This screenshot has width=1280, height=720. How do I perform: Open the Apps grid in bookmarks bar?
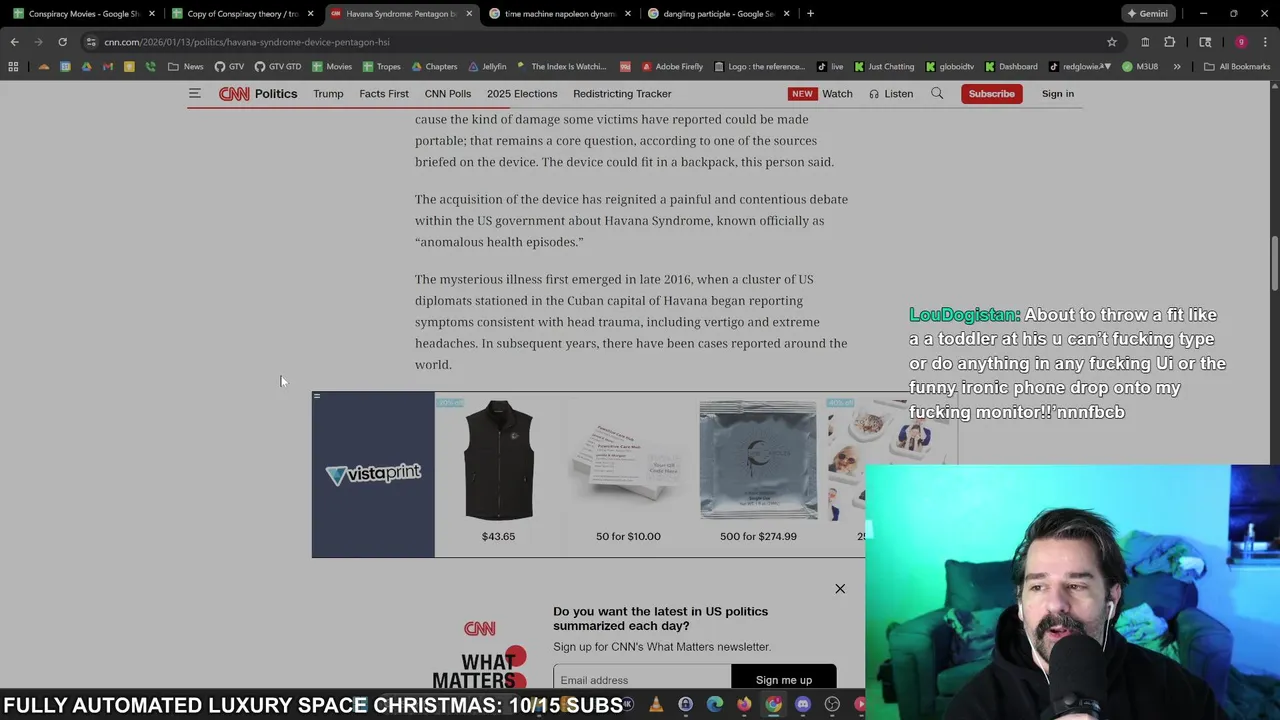click(13, 67)
